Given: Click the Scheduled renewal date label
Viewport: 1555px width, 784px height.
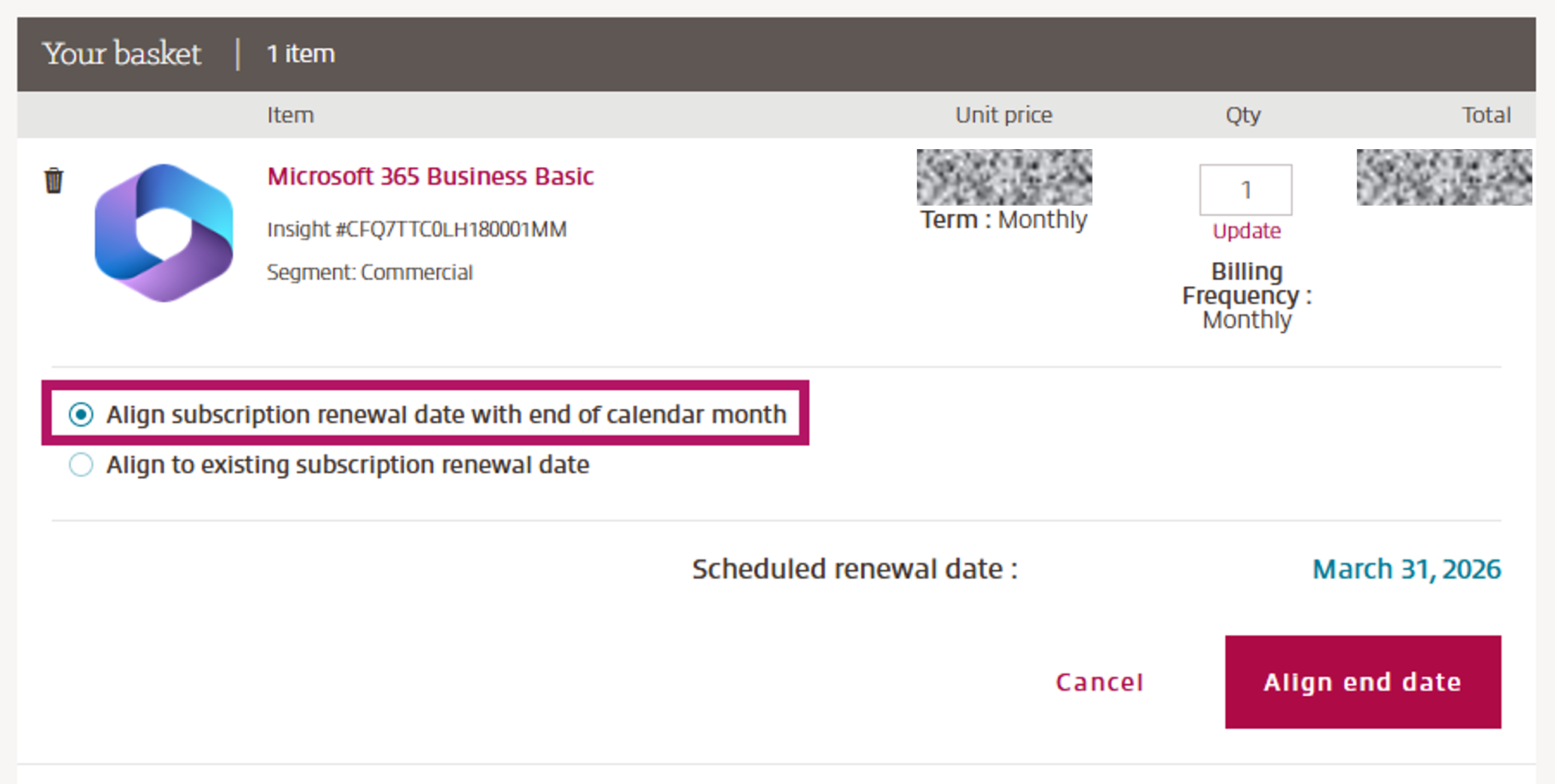Looking at the screenshot, I should (x=855, y=569).
